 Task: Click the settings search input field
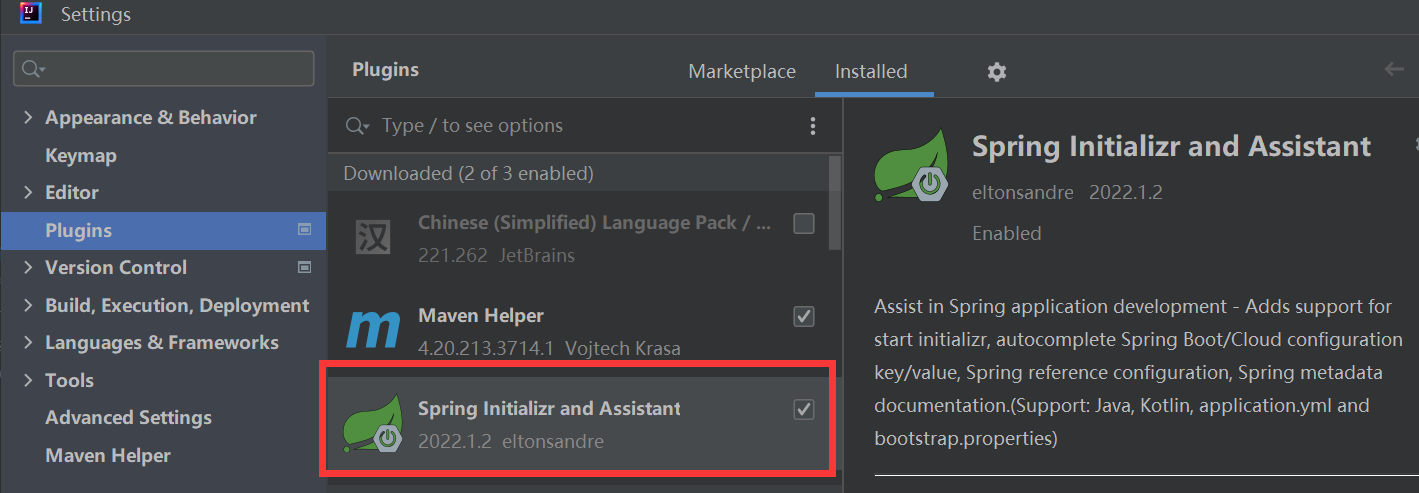pos(163,69)
